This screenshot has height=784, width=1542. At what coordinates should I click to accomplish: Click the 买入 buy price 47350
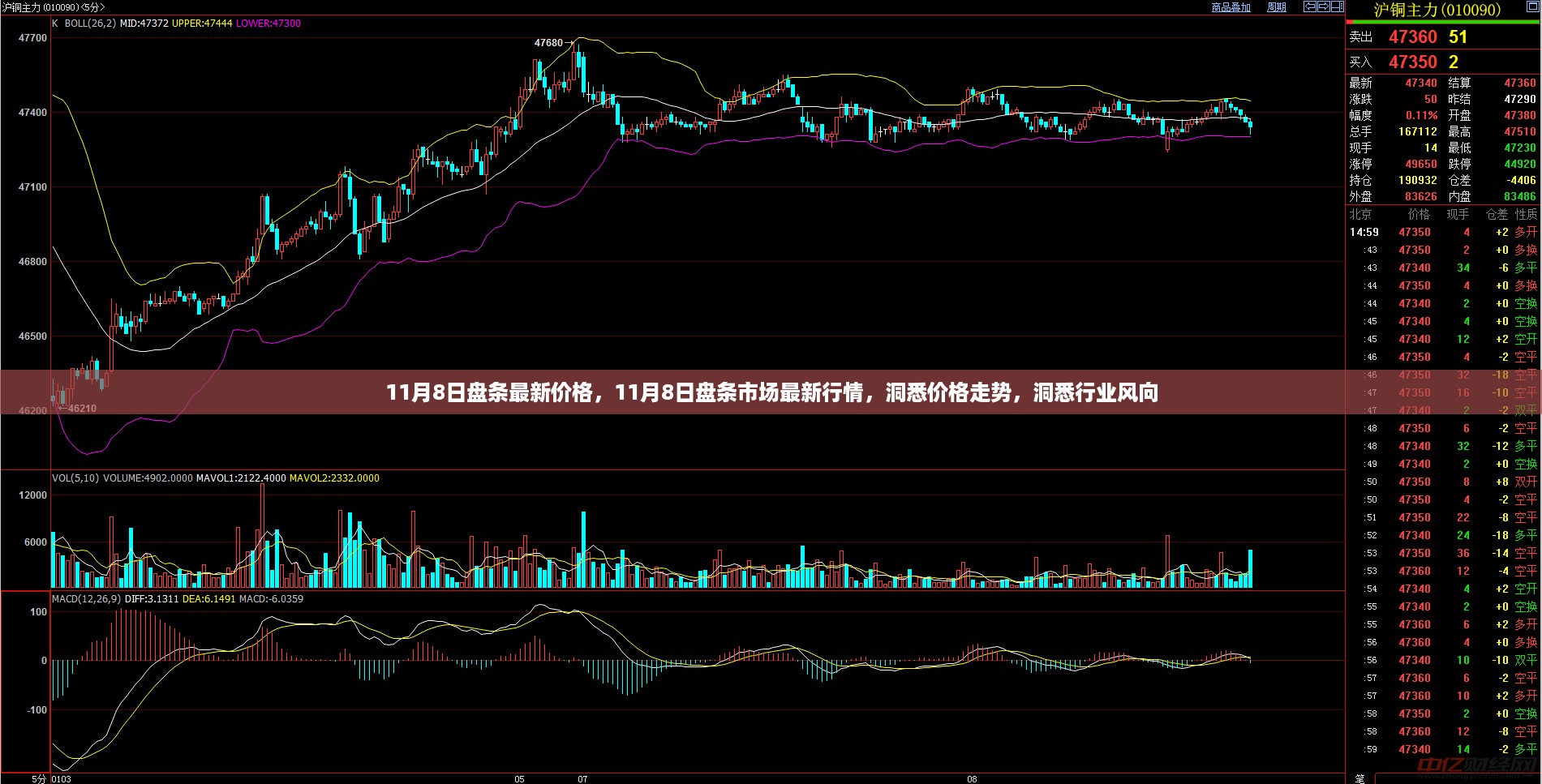[x=1412, y=62]
